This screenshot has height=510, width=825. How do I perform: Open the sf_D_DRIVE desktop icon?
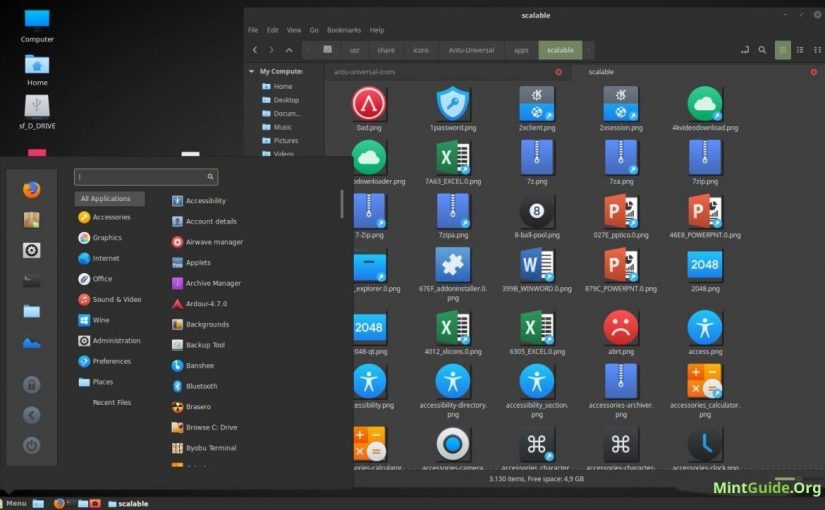pyautogui.click(x=37, y=112)
